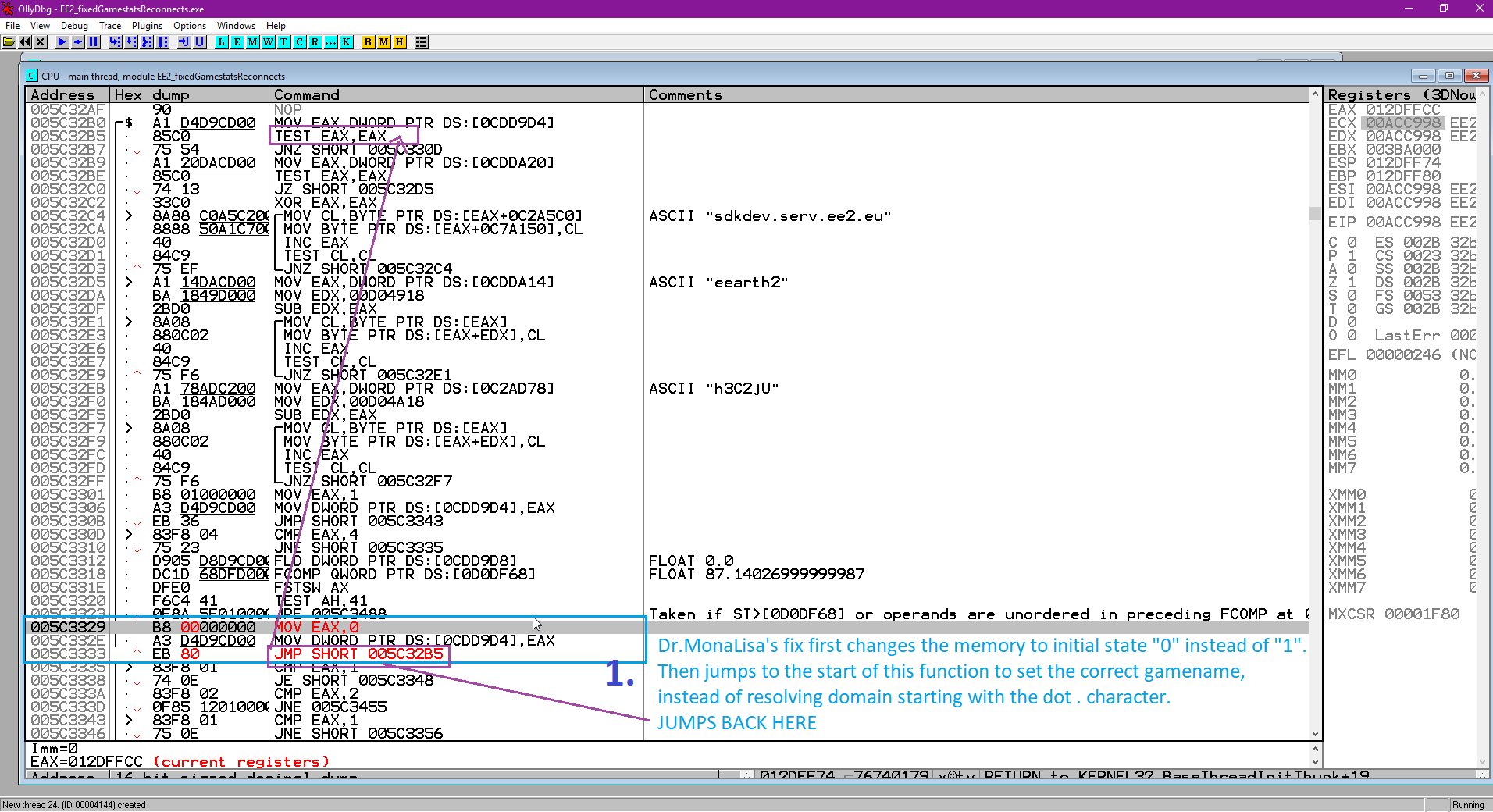Image resolution: width=1493 pixels, height=812 pixels.
Task: Click the ASCII "h3C2jU" comment
Action: [714, 388]
